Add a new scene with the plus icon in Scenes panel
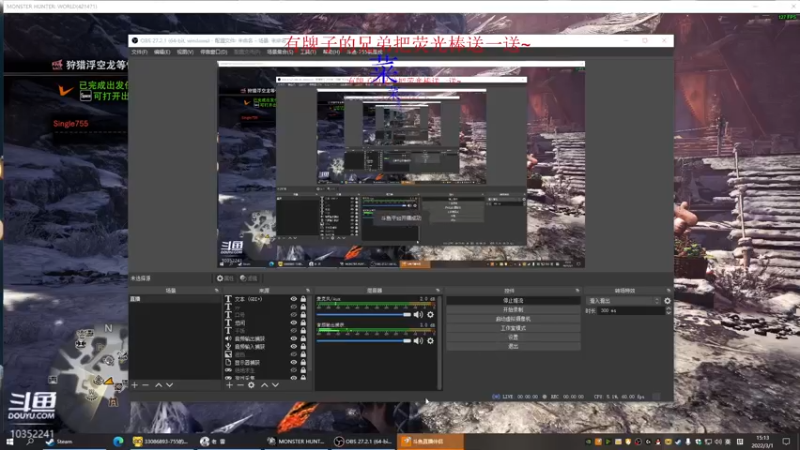This screenshot has width=800, height=450. point(135,385)
